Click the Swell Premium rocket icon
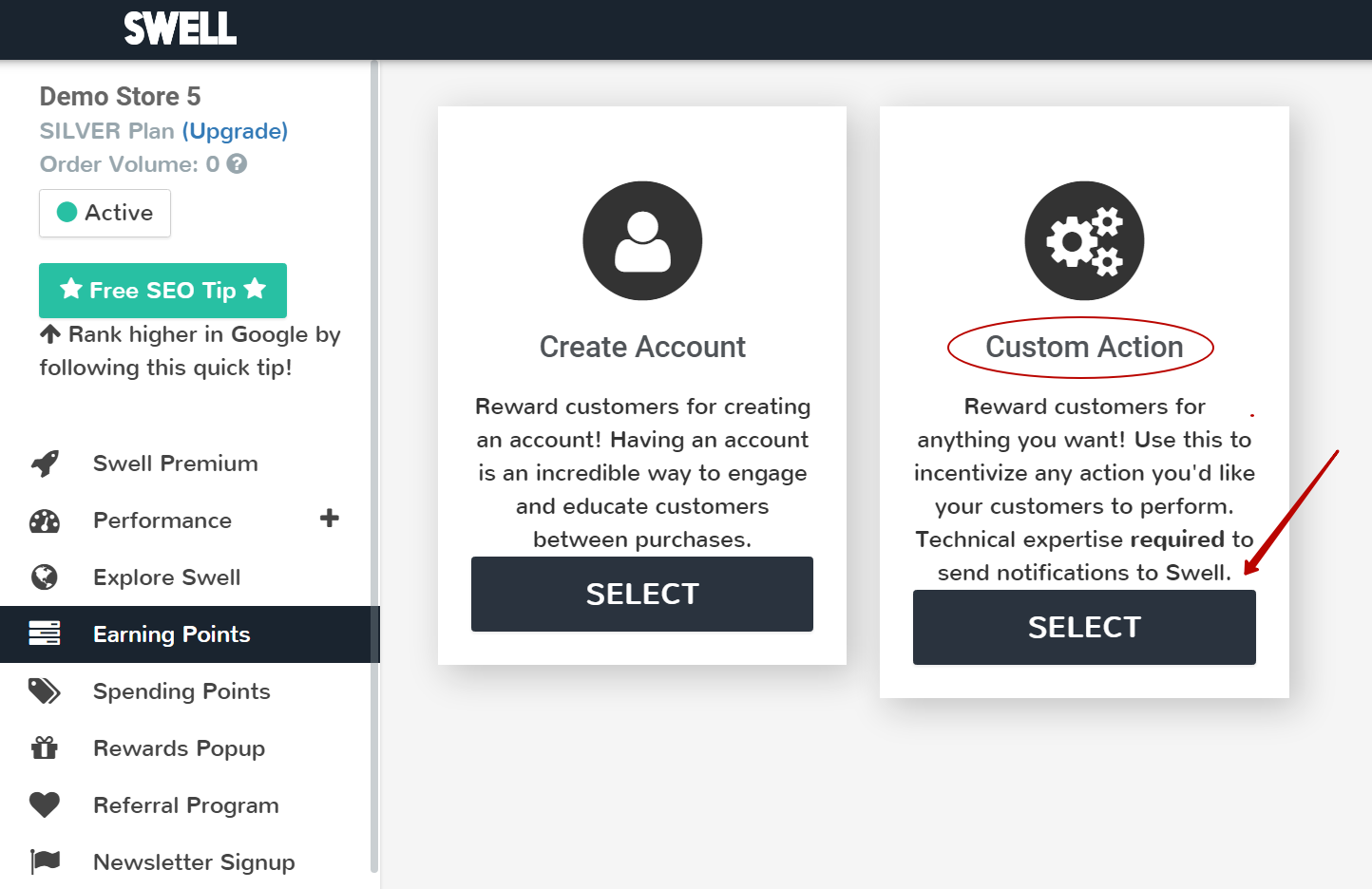This screenshot has width=1372, height=889. tap(45, 463)
